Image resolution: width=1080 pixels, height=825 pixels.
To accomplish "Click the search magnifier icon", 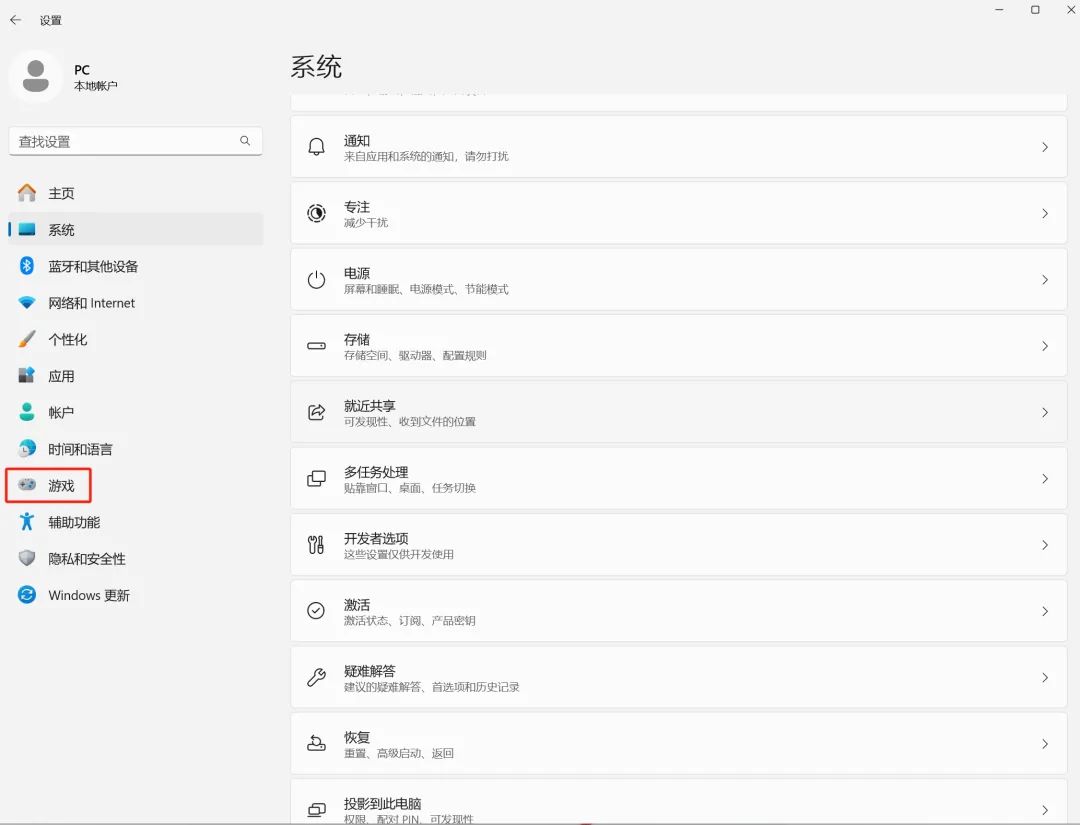I will click(245, 140).
